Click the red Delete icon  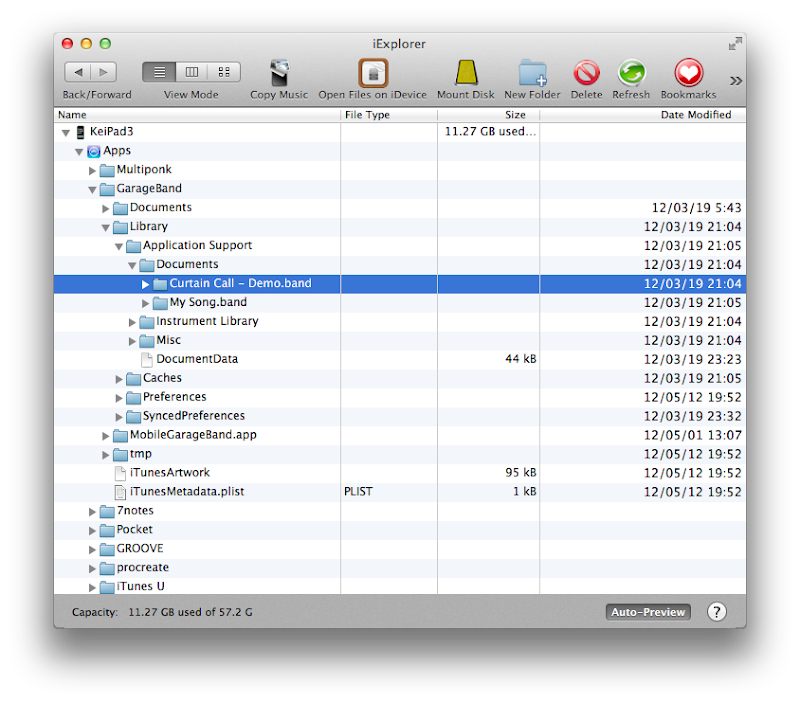click(586, 73)
